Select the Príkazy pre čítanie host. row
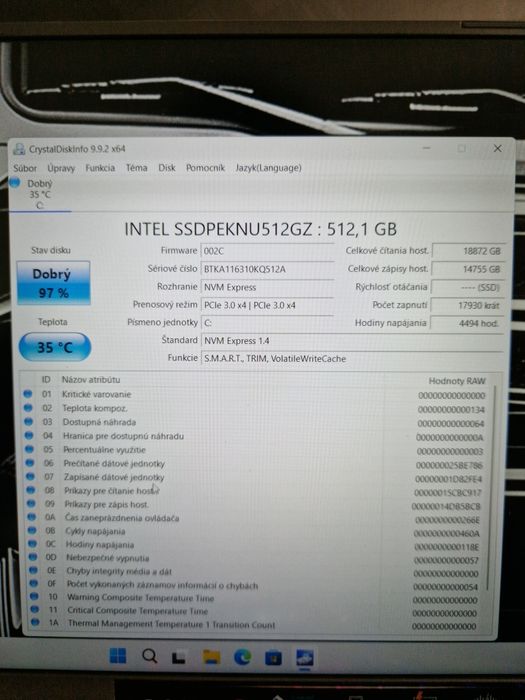The height and width of the screenshot is (700, 525). tap(254, 491)
